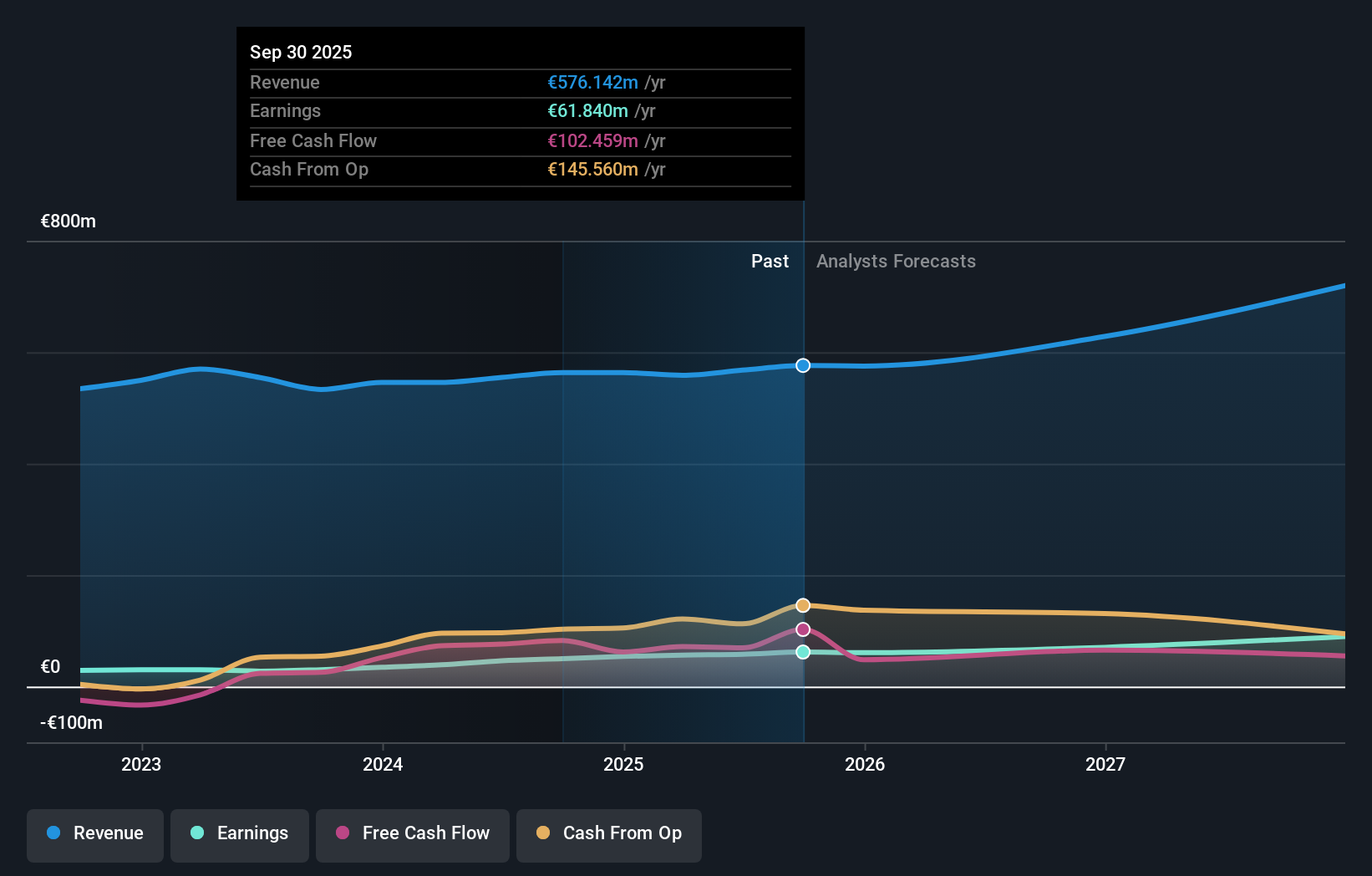Viewport: 1372px width, 876px height.
Task: Click the Free Cash Flow legend button
Action: click(412, 833)
